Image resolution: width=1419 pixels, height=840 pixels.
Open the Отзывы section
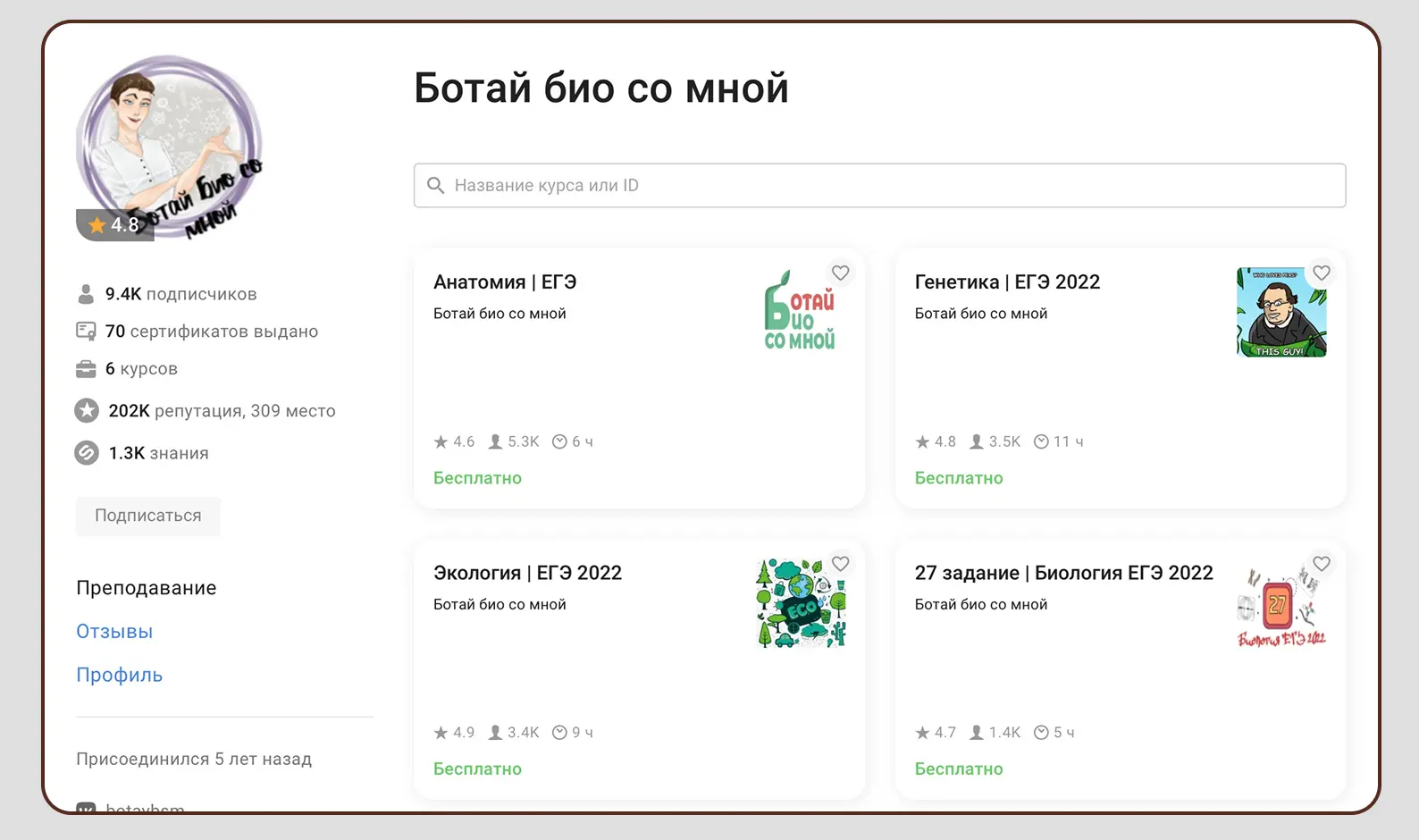[114, 632]
